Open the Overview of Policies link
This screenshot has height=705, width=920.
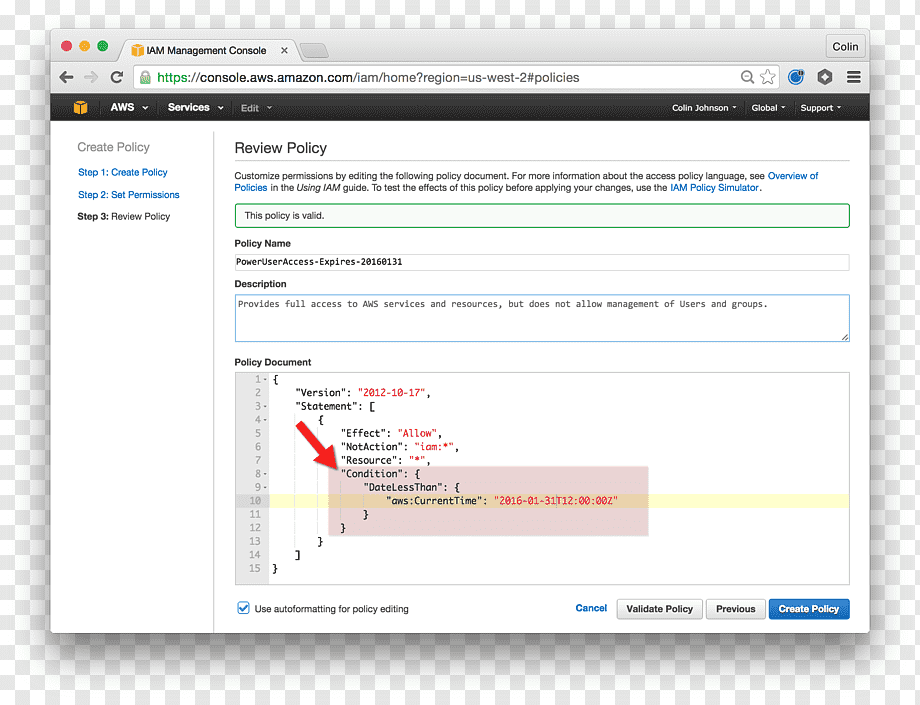(793, 175)
